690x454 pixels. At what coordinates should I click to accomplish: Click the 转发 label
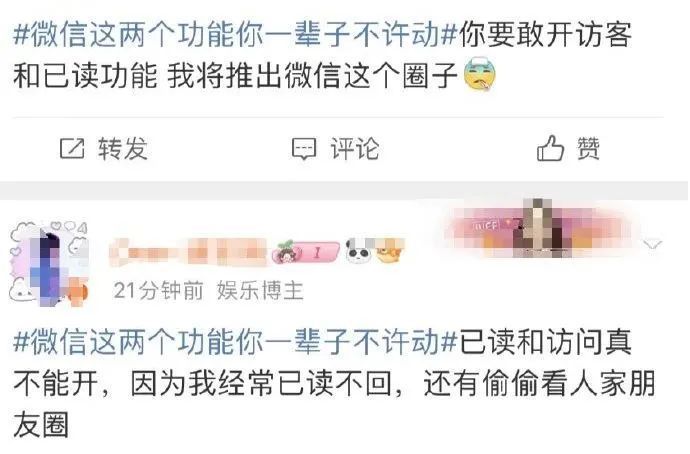point(123,148)
